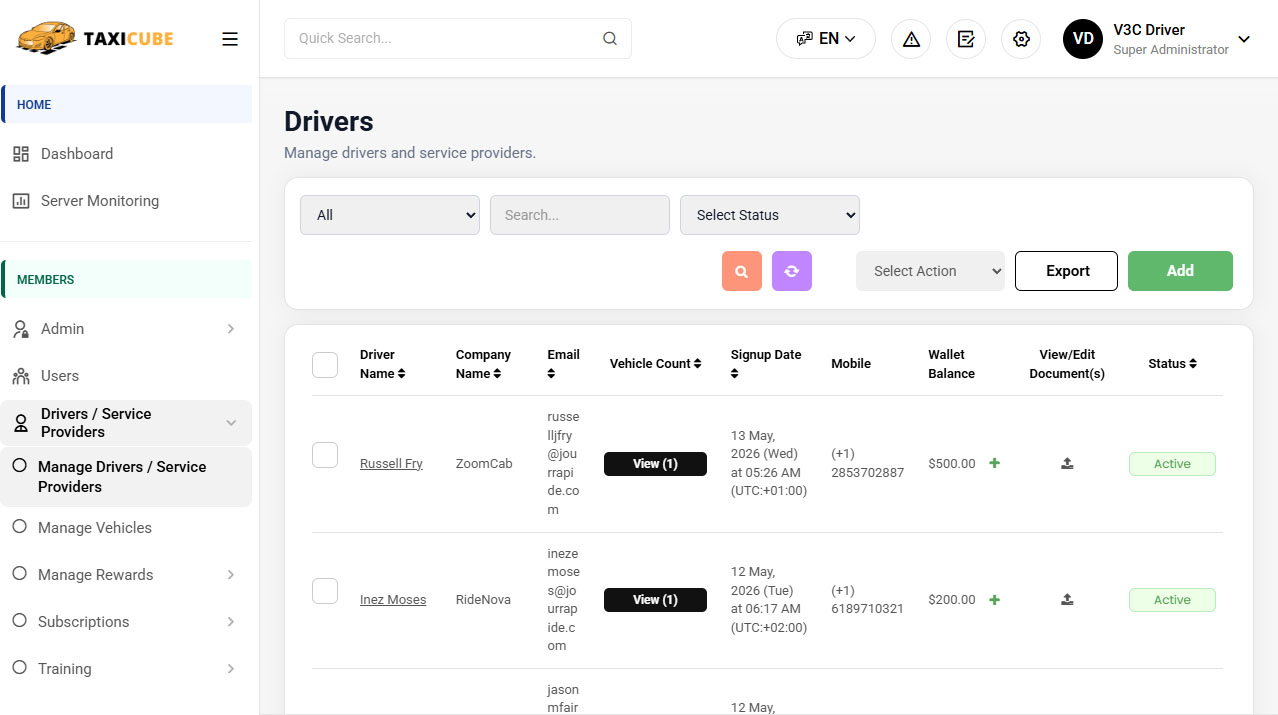This screenshot has height=715, width=1278.
Task: Sort by Vehicle Count column
Action: (697, 364)
